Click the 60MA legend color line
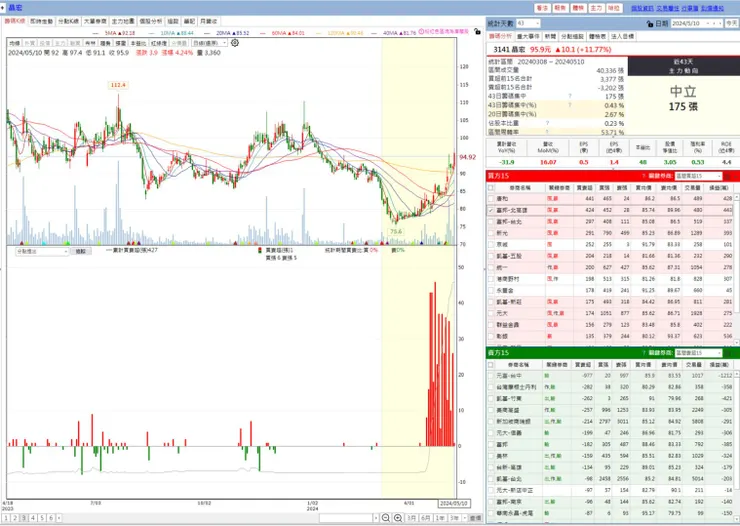 pyautogui.click(x=263, y=33)
